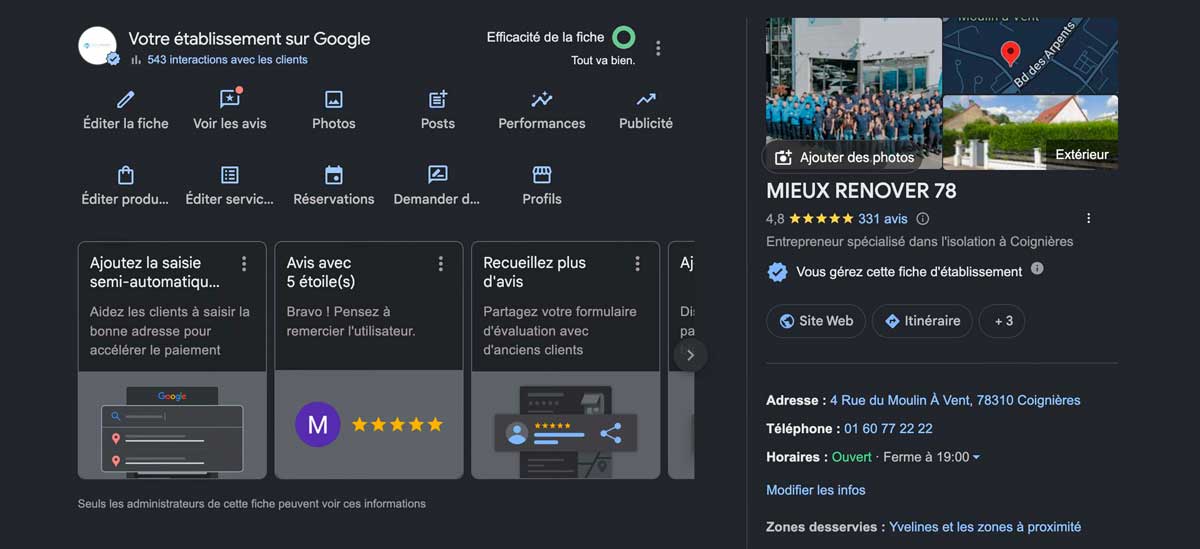The image size is (1200, 549).
Task: Click the business logo avatar
Action: [99, 47]
